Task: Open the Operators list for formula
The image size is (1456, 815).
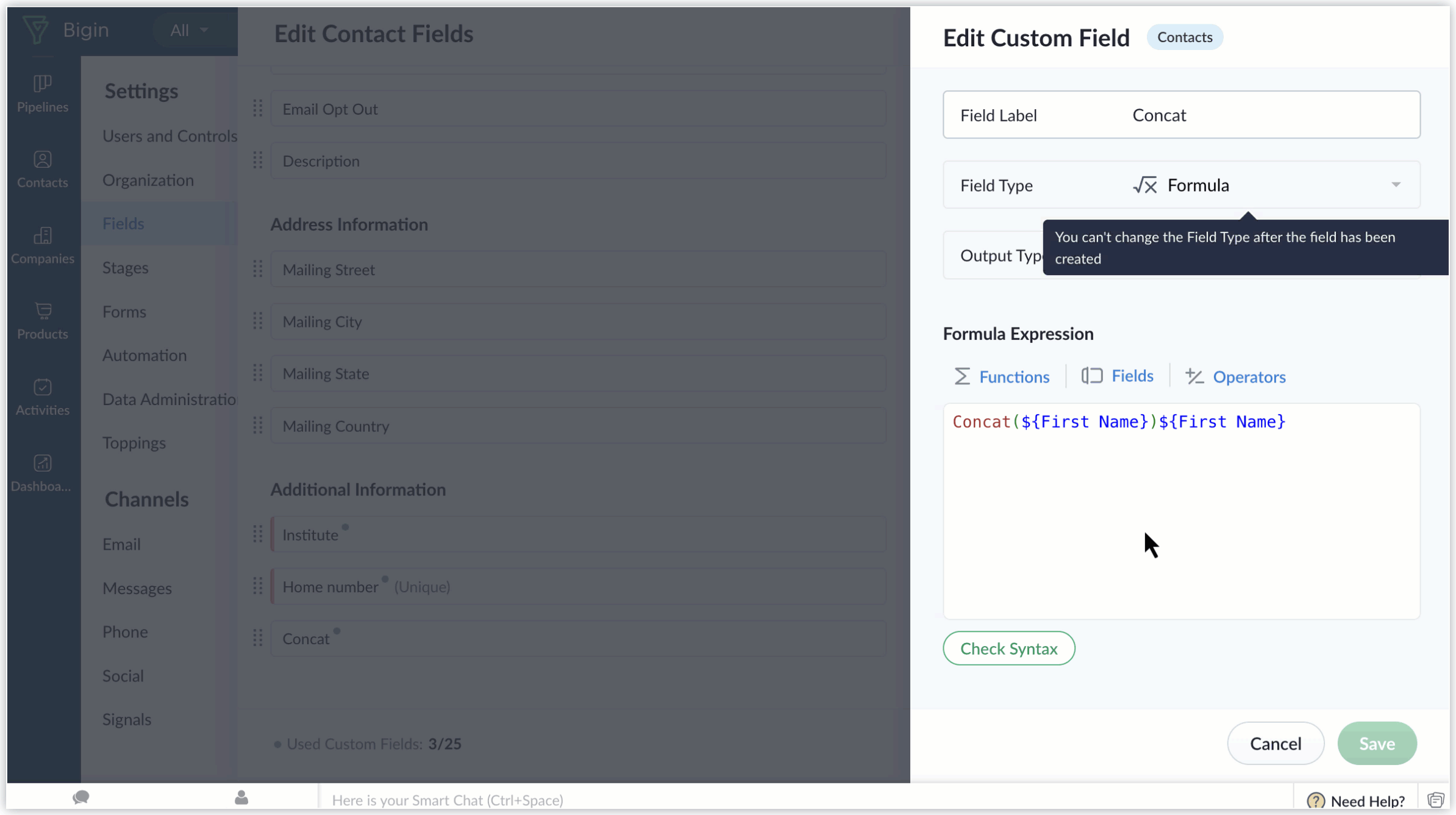Action: click(1235, 376)
